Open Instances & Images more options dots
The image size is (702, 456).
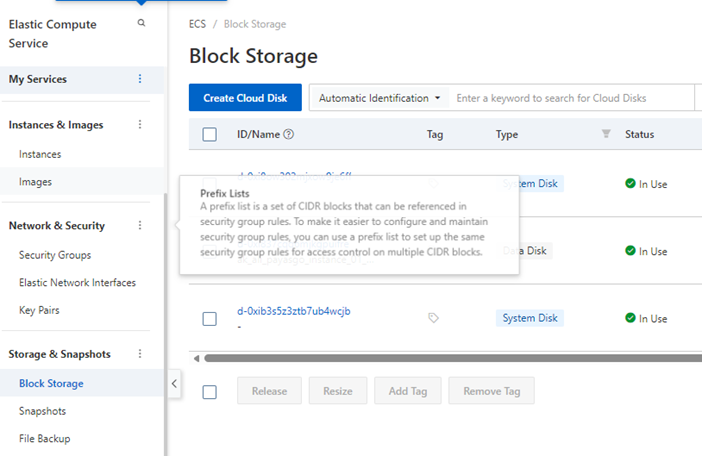tap(140, 124)
